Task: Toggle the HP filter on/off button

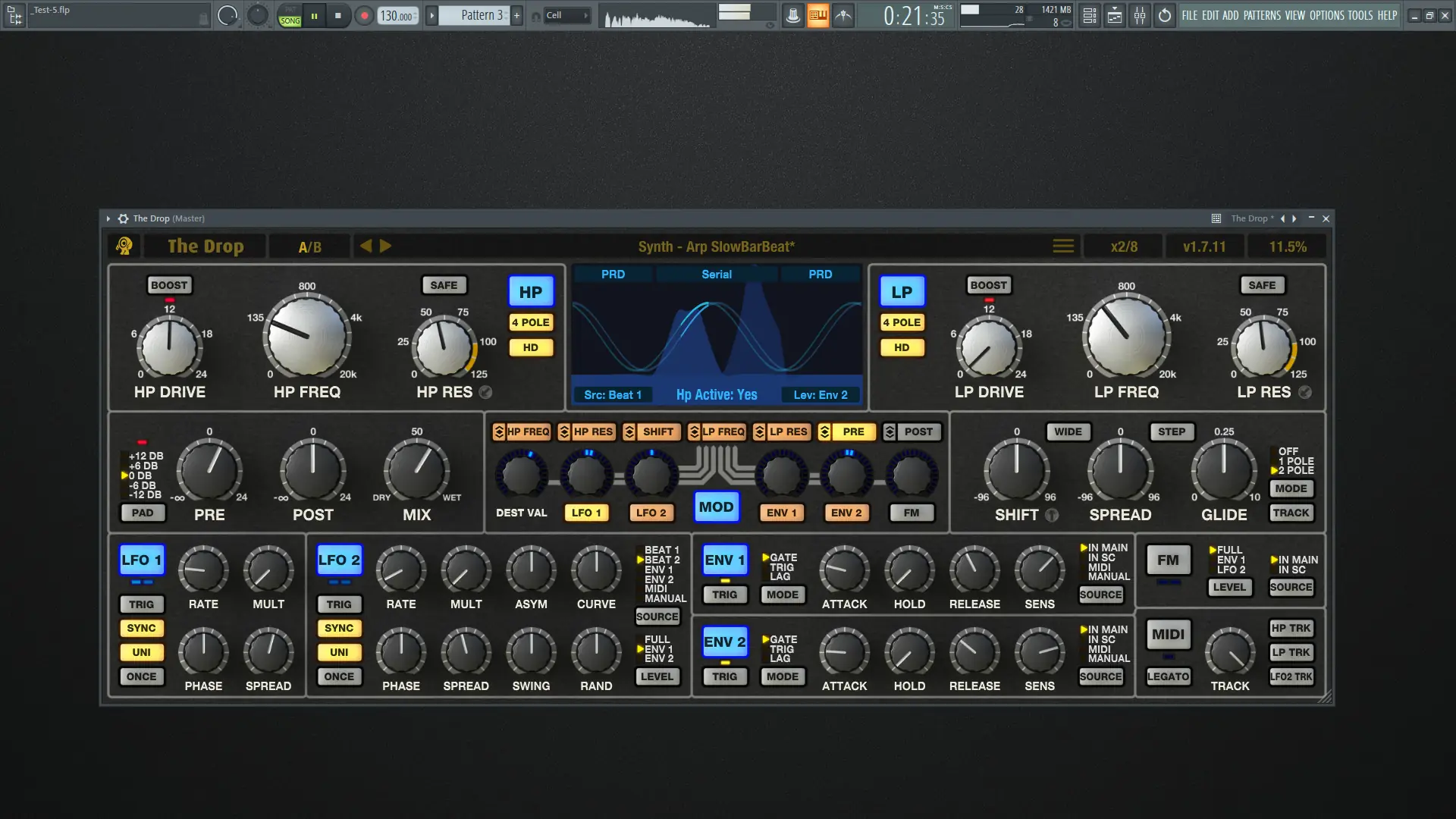Action: coord(530,292)
